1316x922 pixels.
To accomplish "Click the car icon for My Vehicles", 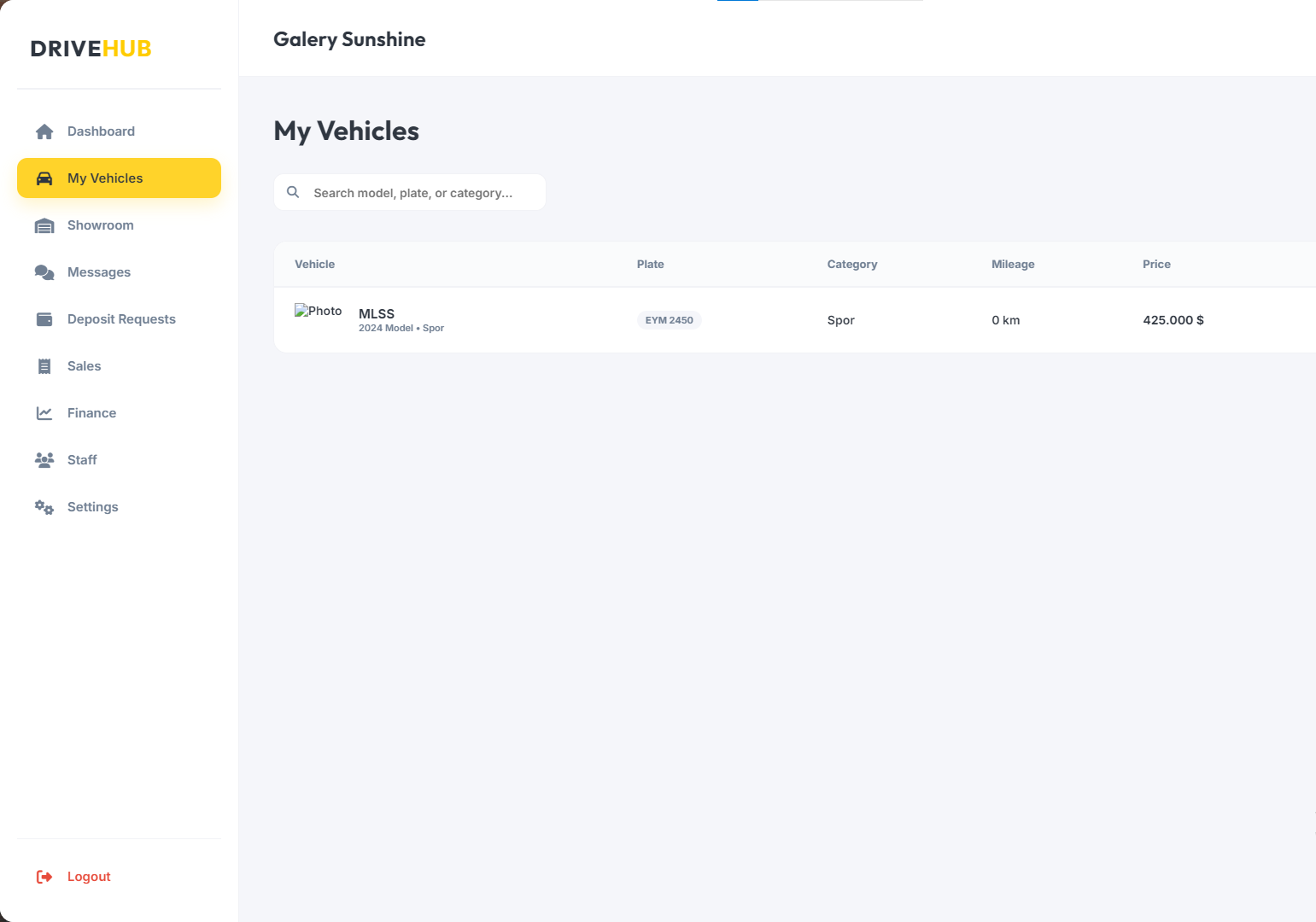I will (44, 178).
